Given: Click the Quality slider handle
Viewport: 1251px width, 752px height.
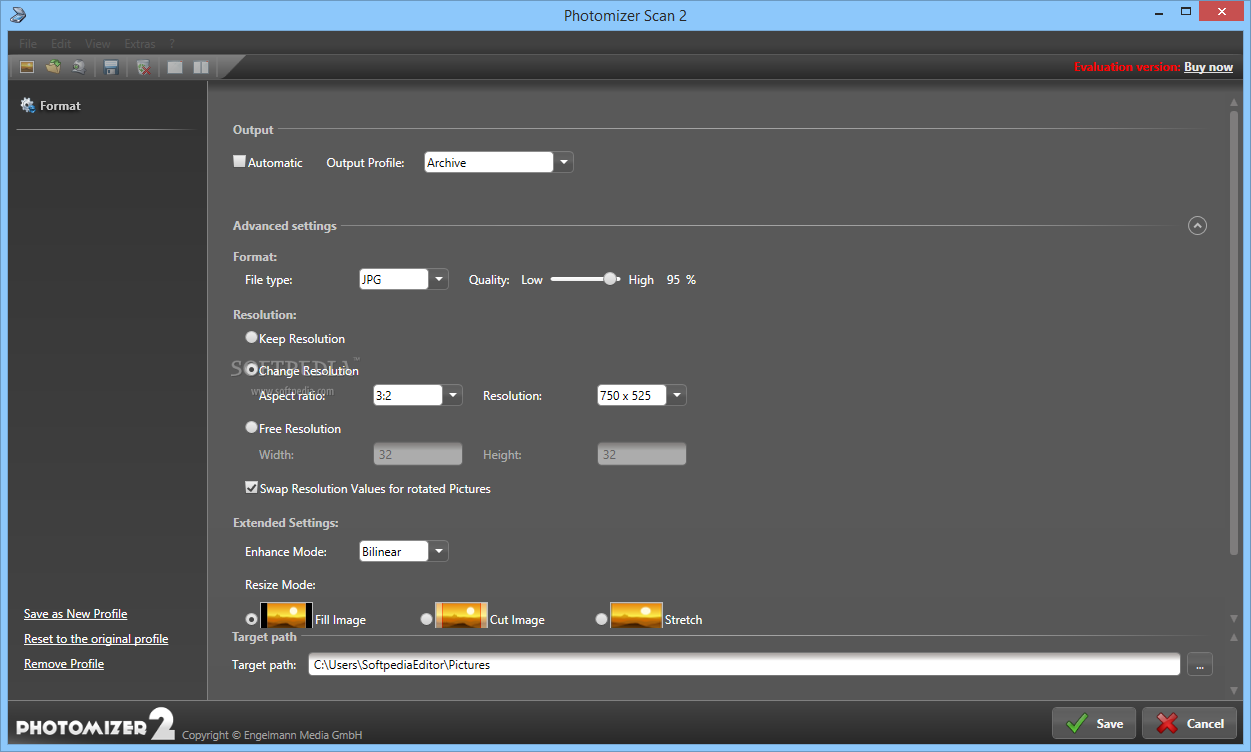Looking at the screenshot, I should point(610,279).
